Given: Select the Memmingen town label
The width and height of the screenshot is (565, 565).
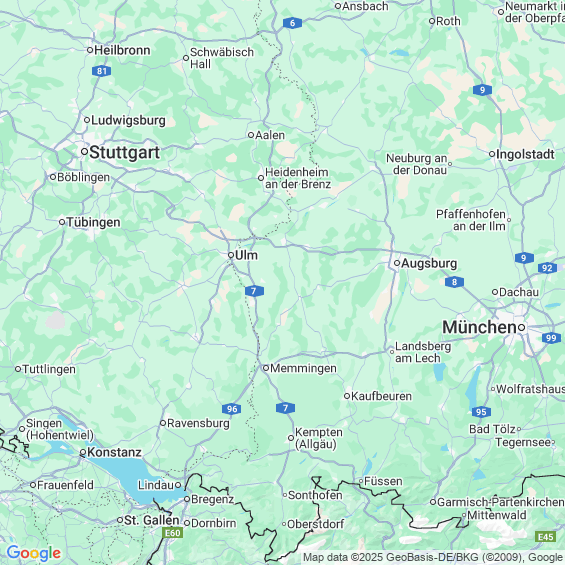Looking at the screenshot, I should (303, 368).
